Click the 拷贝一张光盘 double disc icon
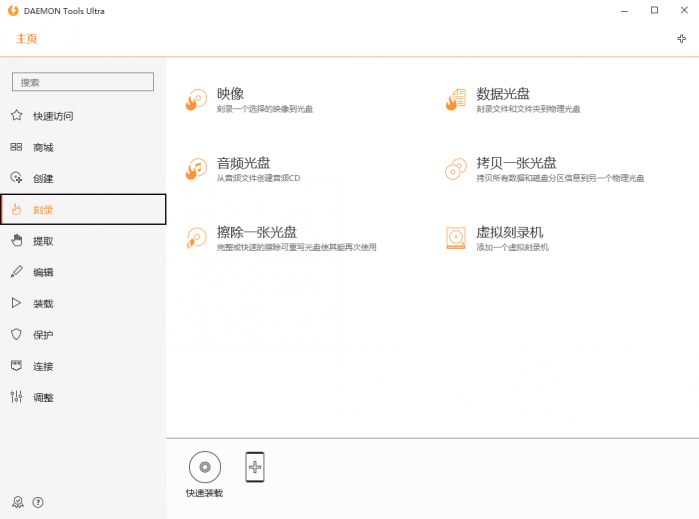The height and width of the screenshot is (519, 699). 456,169
